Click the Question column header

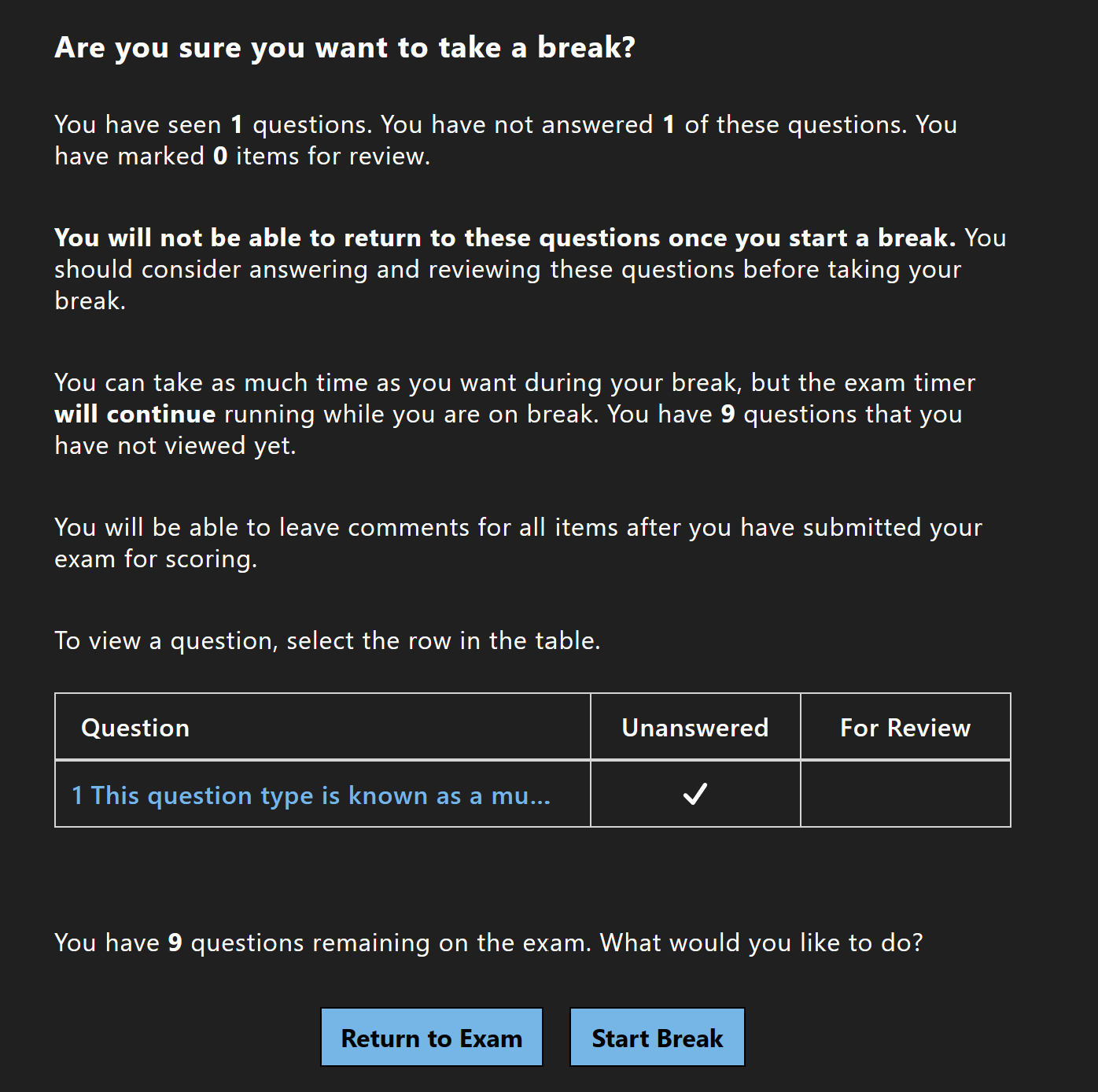[135, 727]
